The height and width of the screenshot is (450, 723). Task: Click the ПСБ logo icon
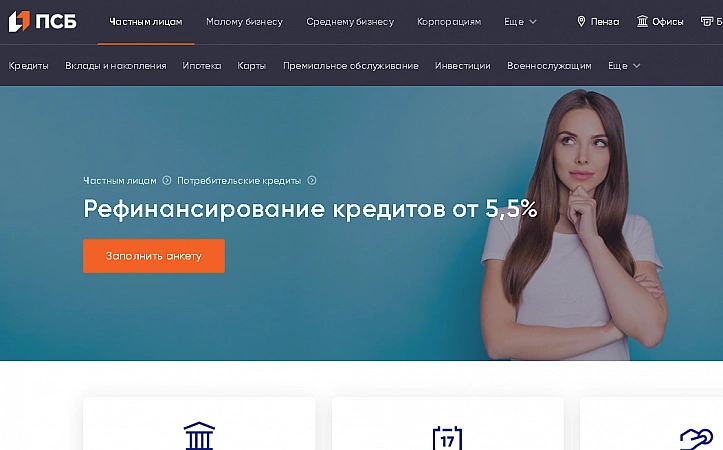point(19,21)
